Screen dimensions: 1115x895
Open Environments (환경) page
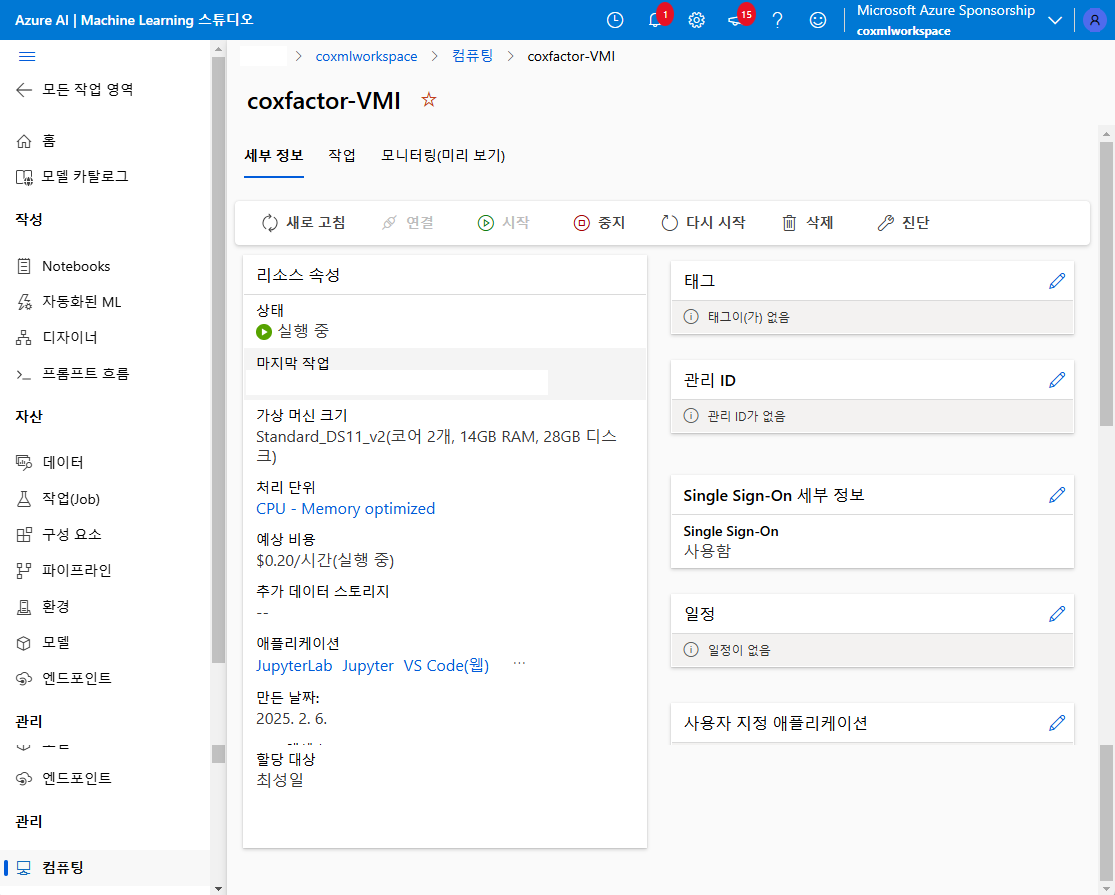pos(43,606)
